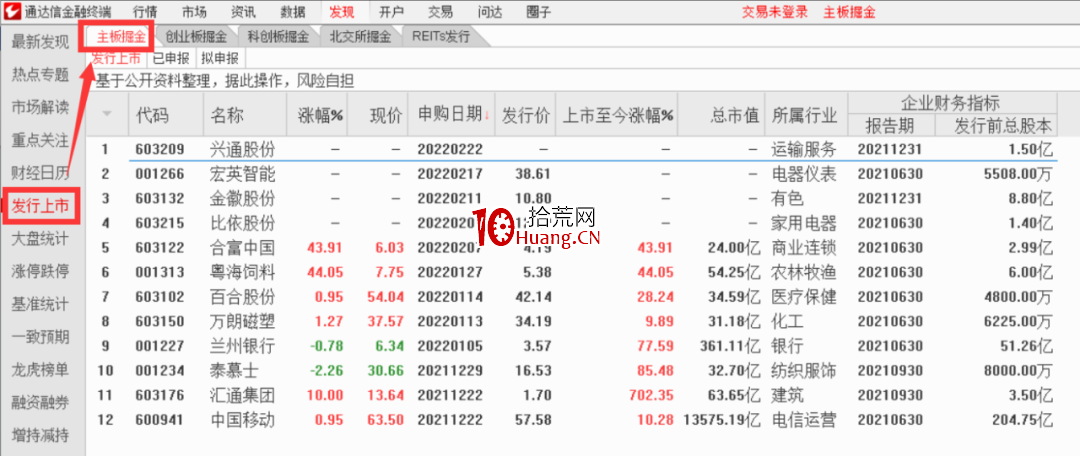Open the 行情 menu

[144, 11]
